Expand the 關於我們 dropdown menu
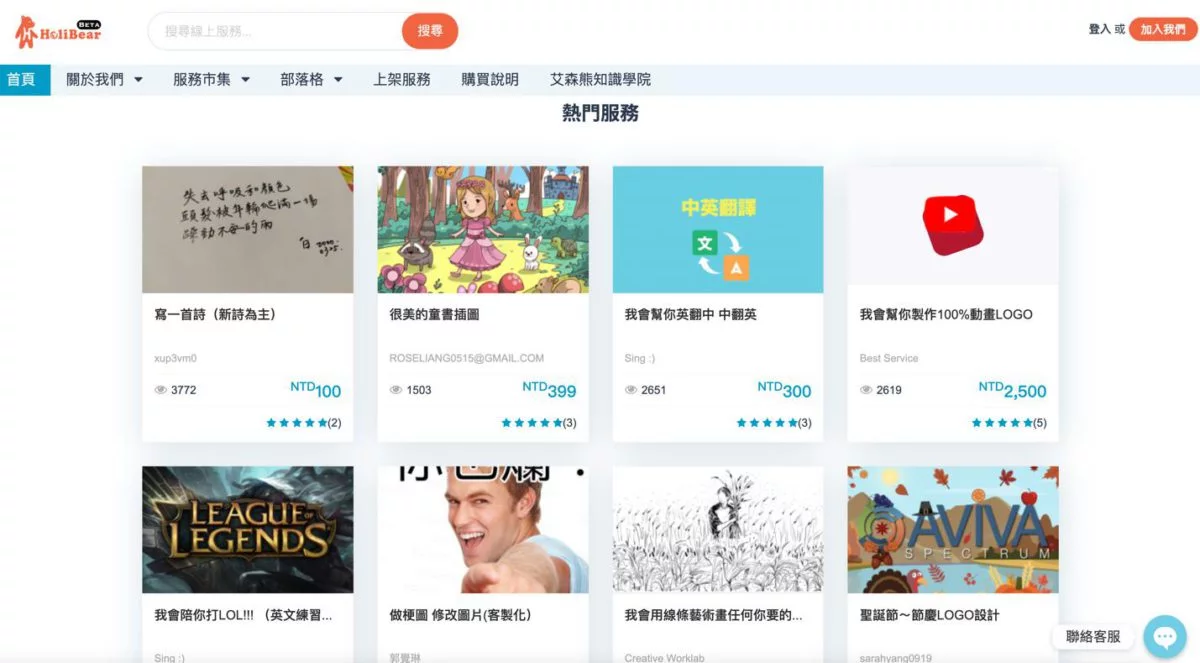This screenshot has height=663, width=1200. click(x=104, y=79)
